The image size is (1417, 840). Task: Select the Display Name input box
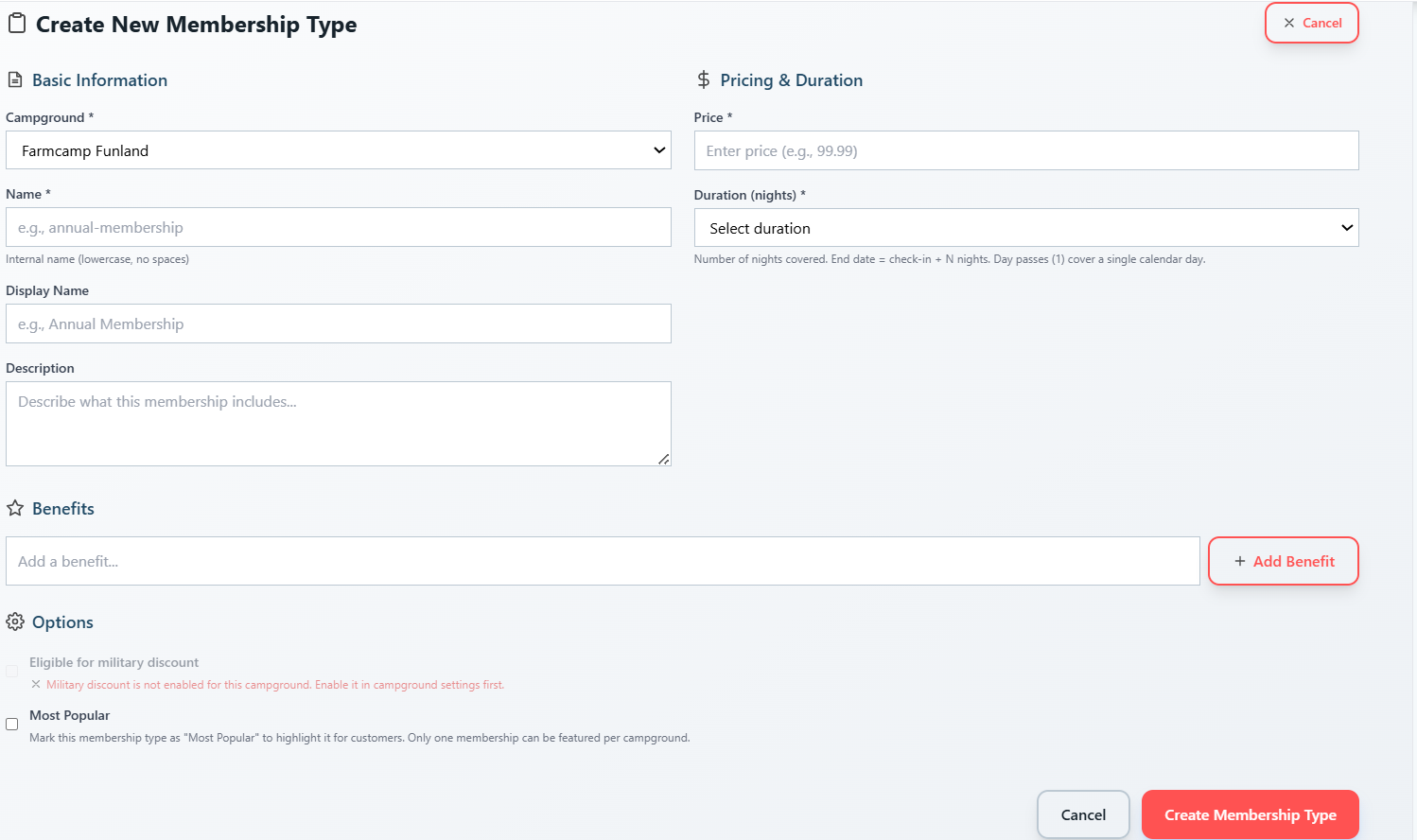click(339, 324)
